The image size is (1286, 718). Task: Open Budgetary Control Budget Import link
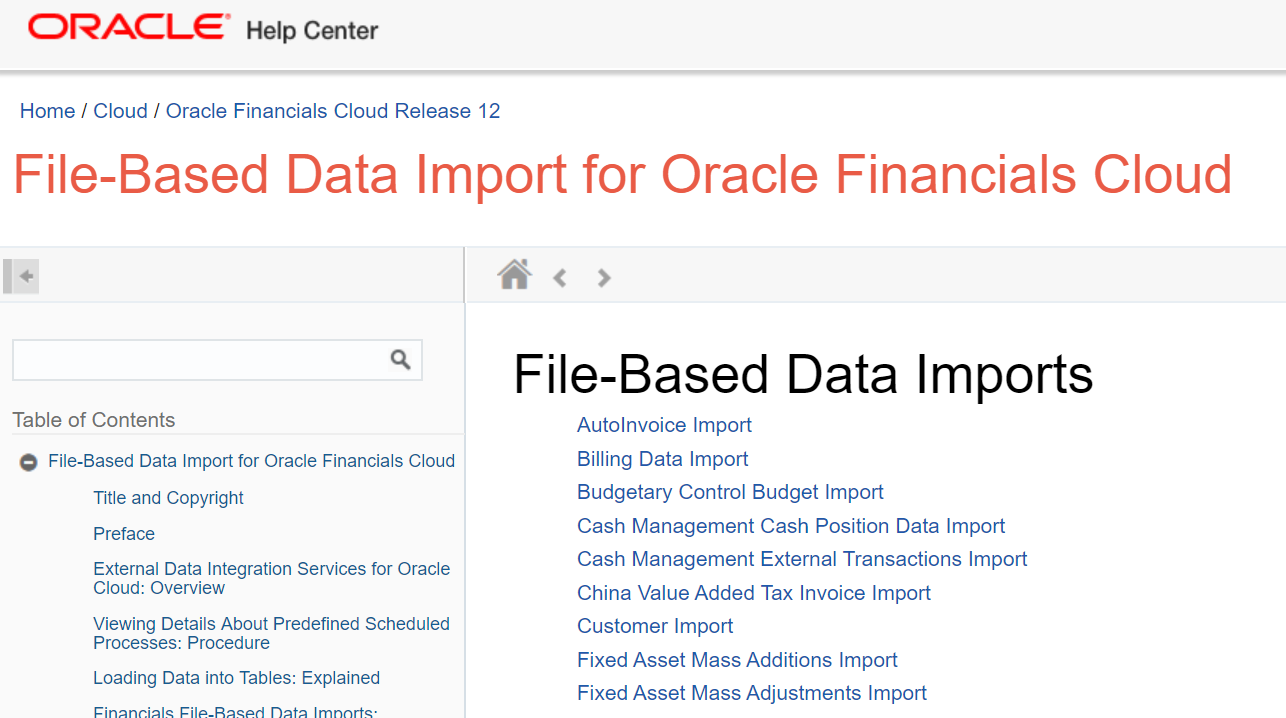coord(730,492)
